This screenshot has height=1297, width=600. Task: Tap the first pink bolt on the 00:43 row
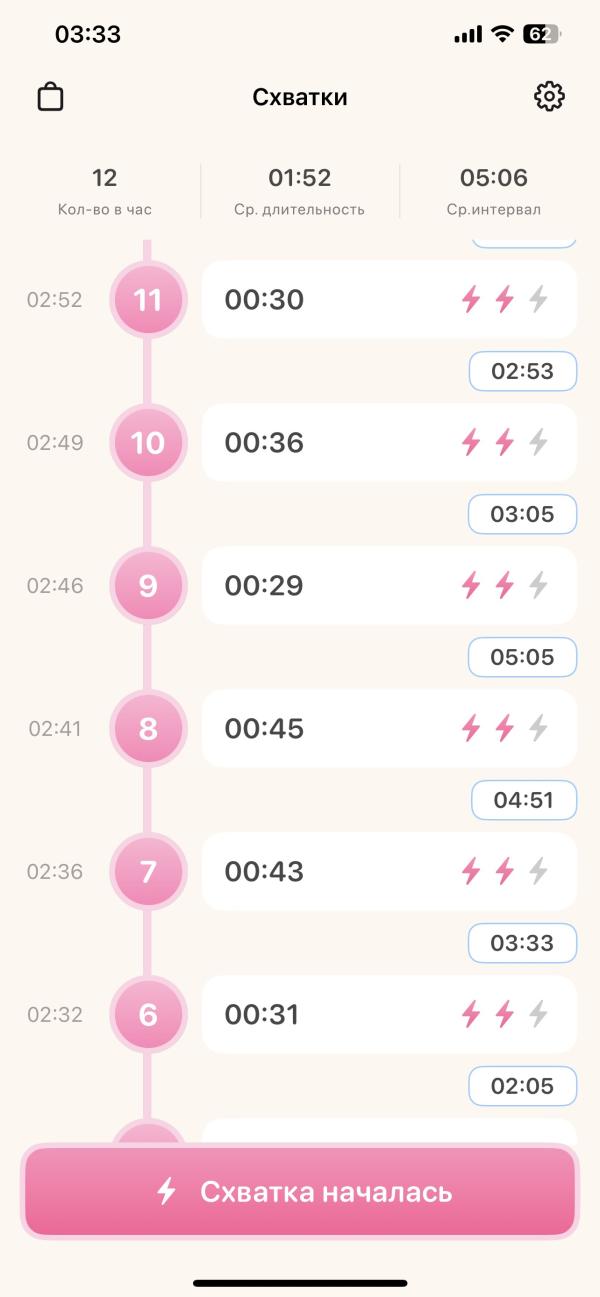pos(471,871)
